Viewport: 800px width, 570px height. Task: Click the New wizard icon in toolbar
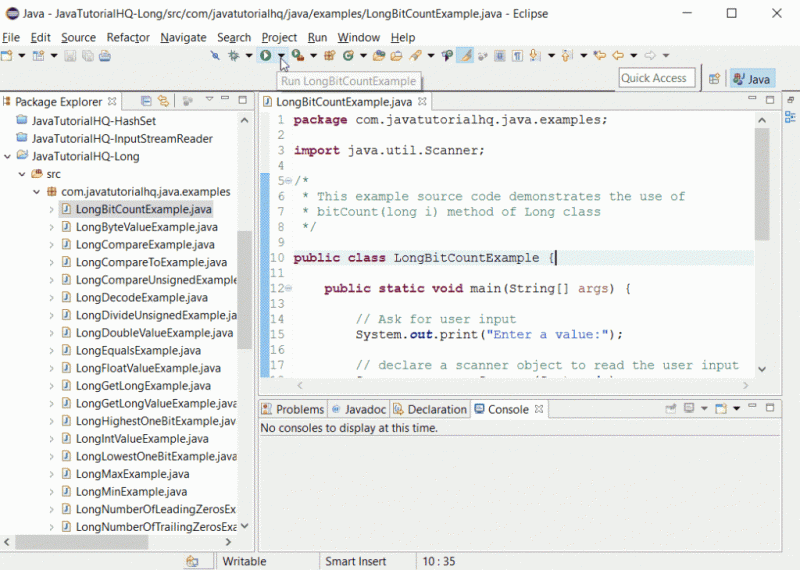7,56
